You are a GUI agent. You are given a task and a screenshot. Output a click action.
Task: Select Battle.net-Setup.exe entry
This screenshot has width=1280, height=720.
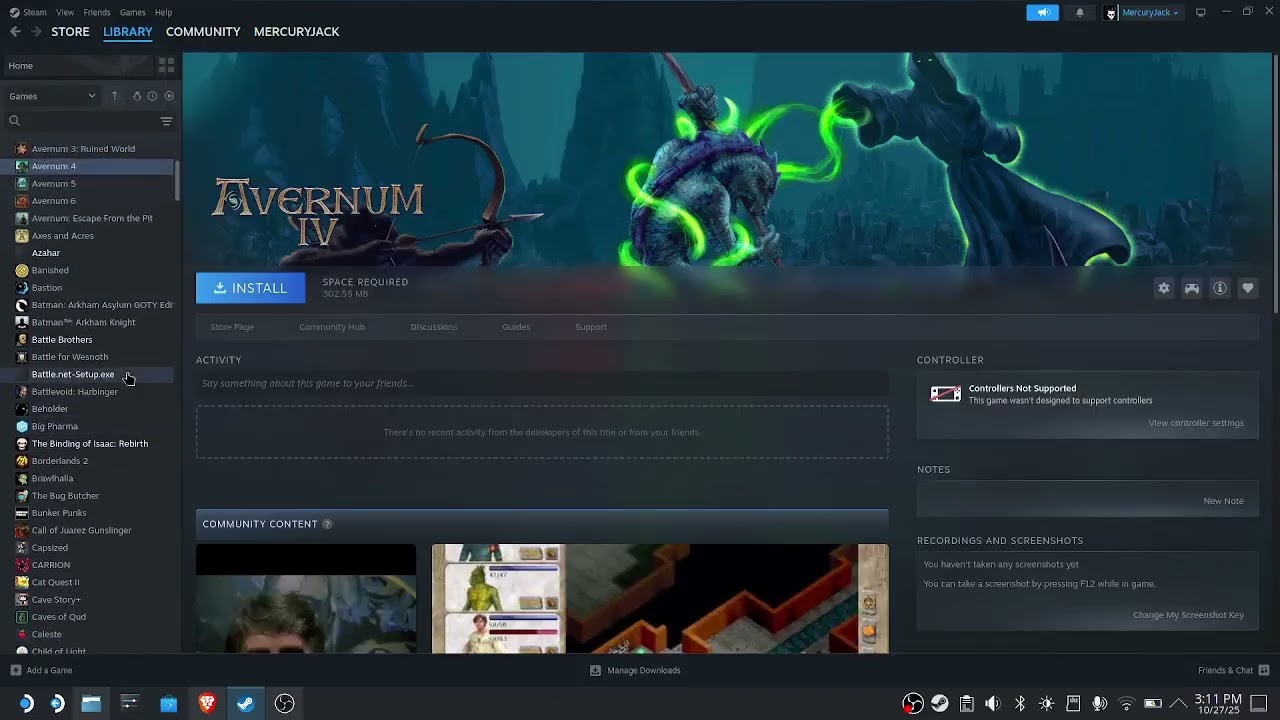coord(73,374)
